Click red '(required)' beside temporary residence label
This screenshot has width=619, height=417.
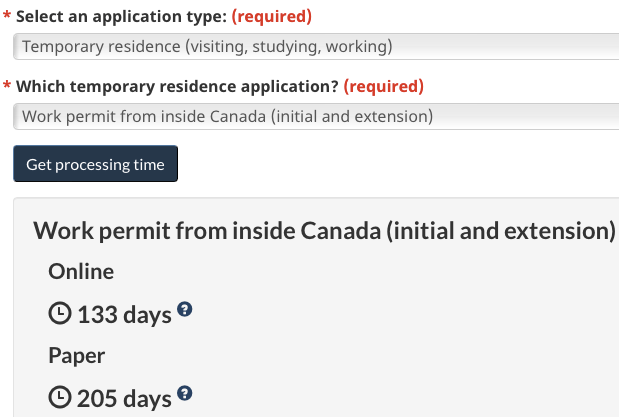click(x=384, y=86)
